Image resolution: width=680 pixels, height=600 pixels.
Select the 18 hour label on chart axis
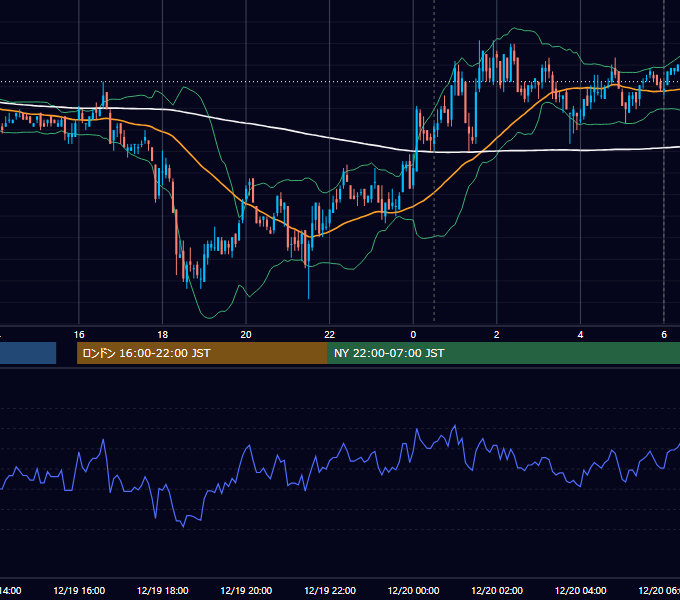point(162,335)
